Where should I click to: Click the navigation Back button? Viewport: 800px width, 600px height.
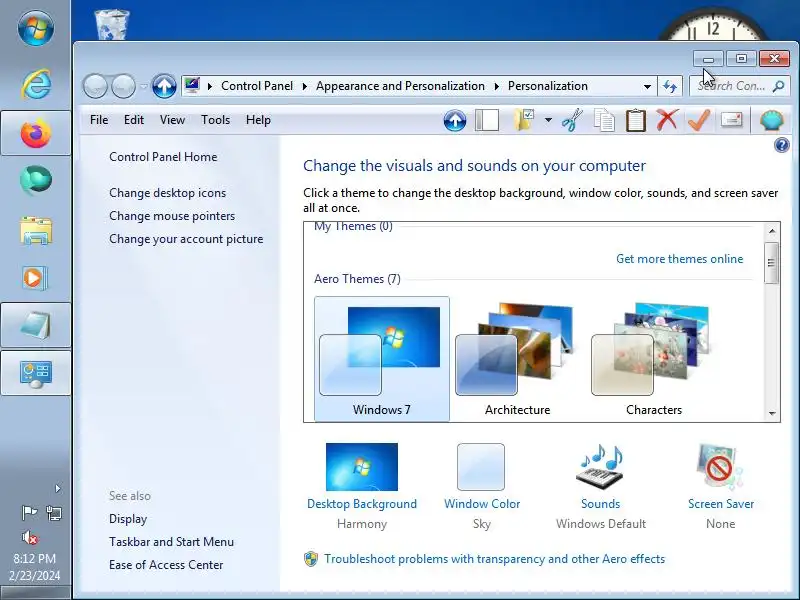click(95, 86)
